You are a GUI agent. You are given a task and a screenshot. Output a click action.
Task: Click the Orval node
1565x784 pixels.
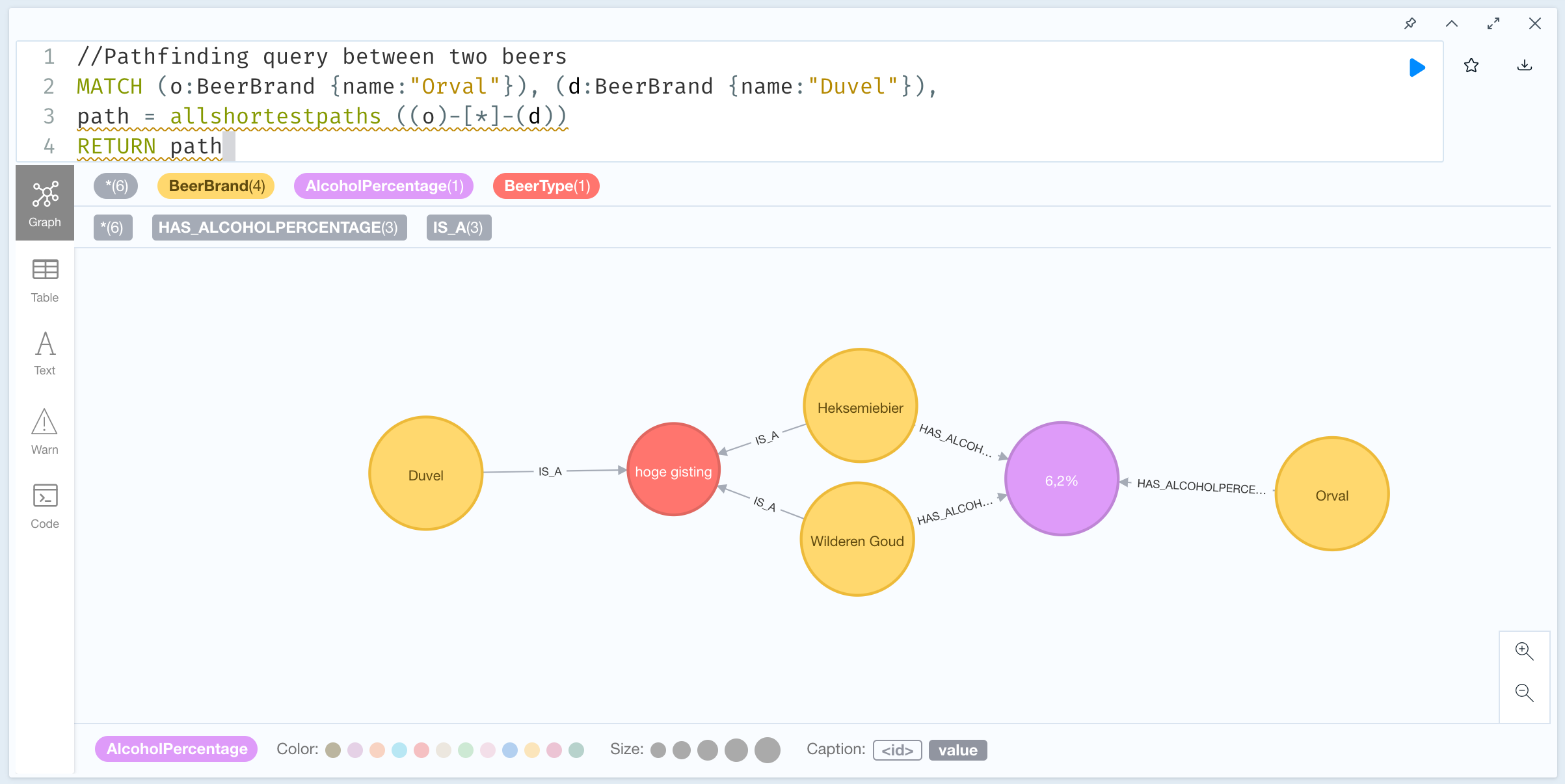click(x=1332, y=494)
